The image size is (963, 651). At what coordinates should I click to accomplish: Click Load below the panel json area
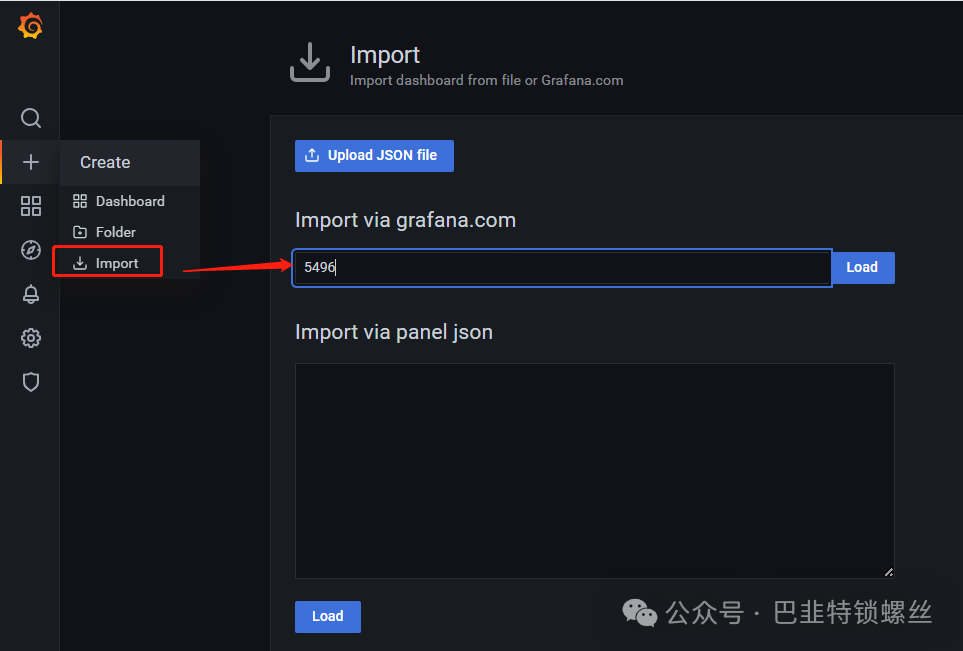coord(327,616)
